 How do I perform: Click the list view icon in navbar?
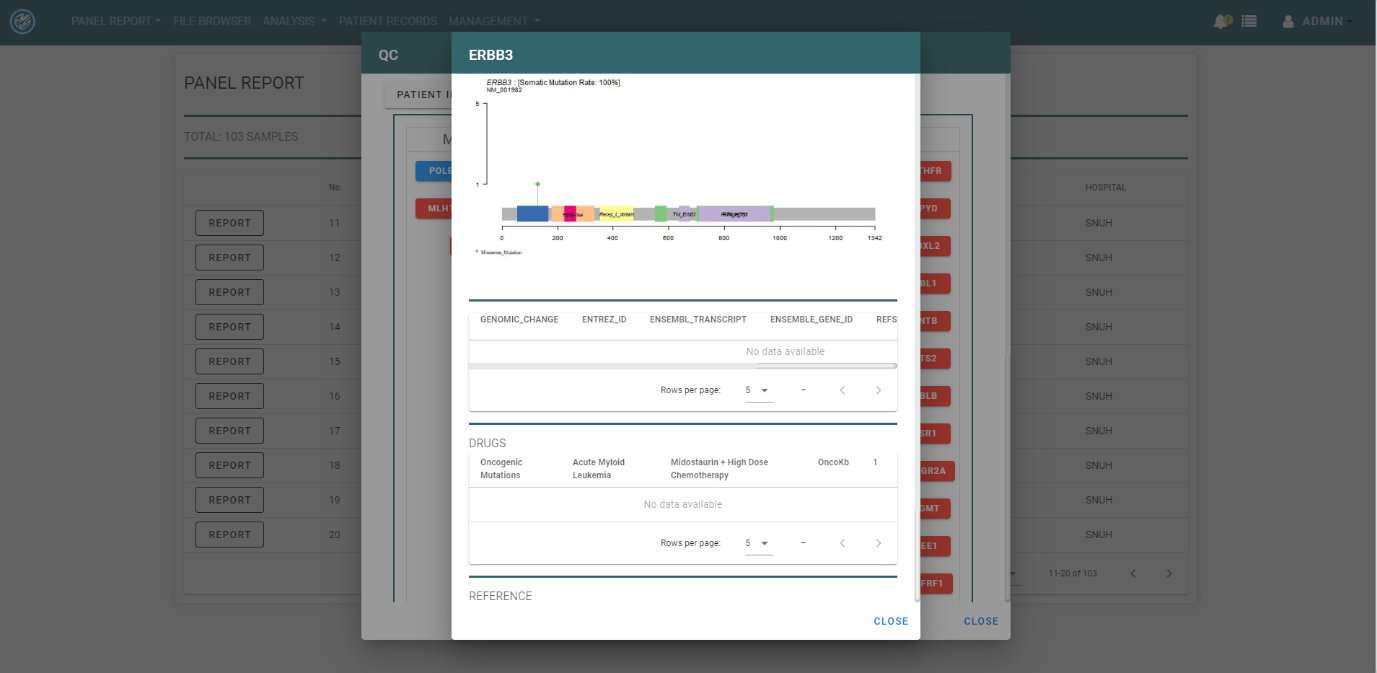click(x=1249, y=21)
